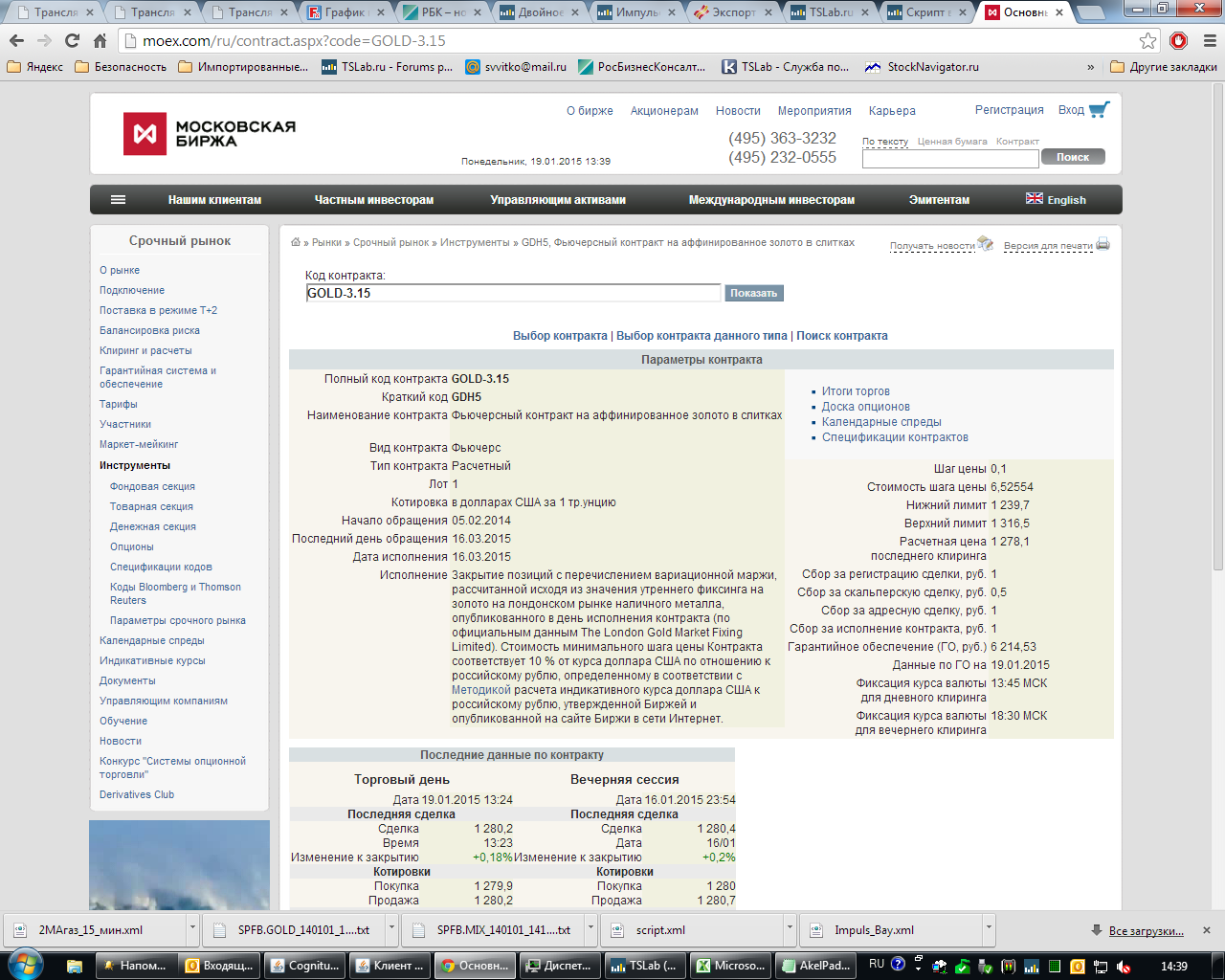Bookmark this page with the star icon
This screenshot has width=1225, height=980.
point(1148,40)
